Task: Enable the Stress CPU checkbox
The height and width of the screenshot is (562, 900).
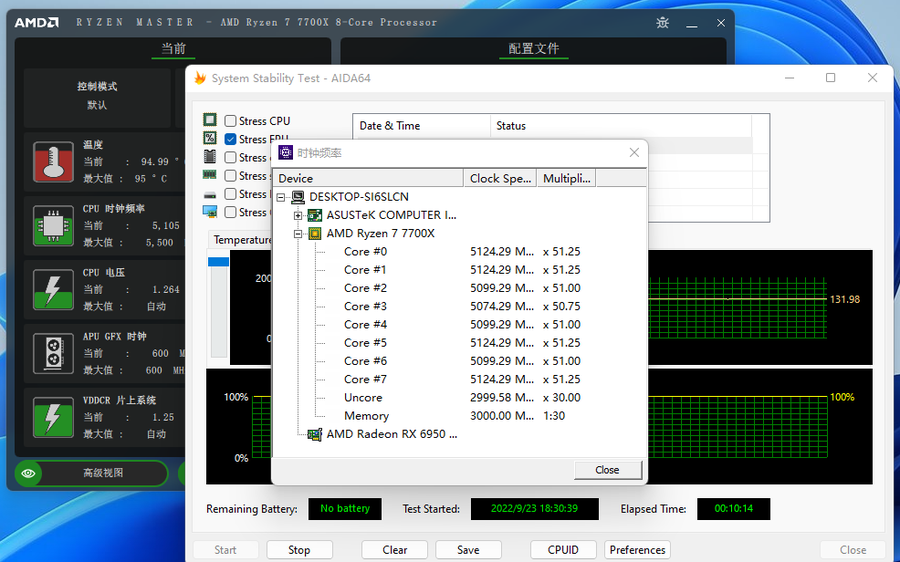Action: click(231, 121)
